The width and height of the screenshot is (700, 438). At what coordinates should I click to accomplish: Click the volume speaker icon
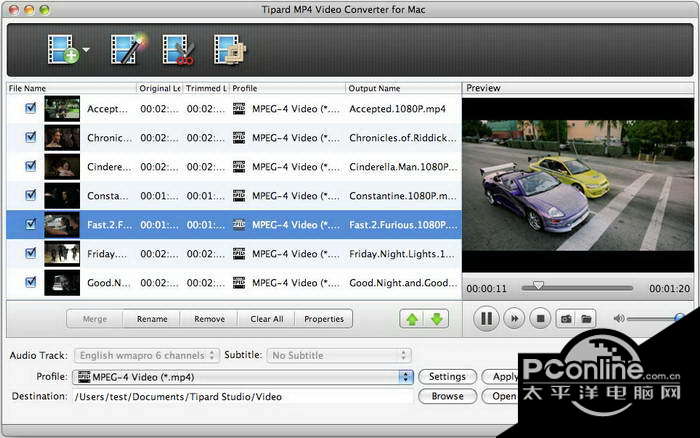pyautogui.click(x=619, y=318)
